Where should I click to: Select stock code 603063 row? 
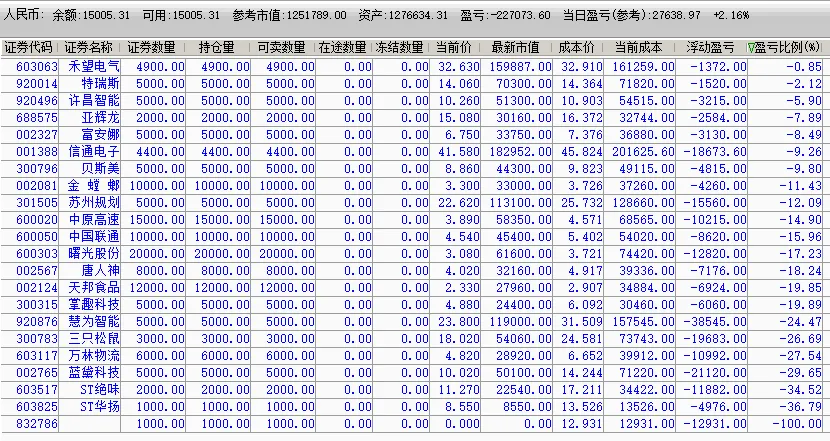point(412,67)
